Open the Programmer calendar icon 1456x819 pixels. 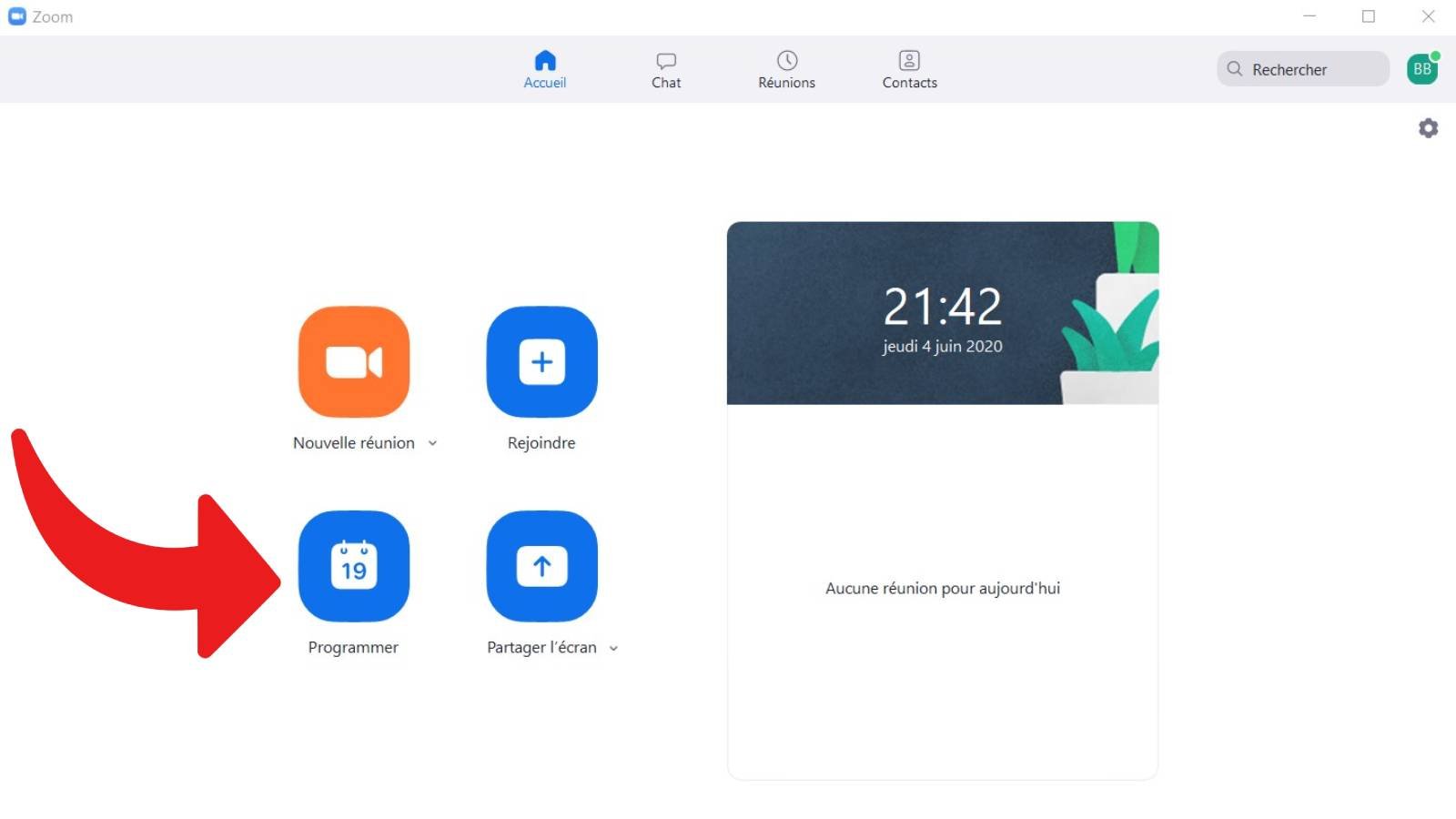coord(354,566)
